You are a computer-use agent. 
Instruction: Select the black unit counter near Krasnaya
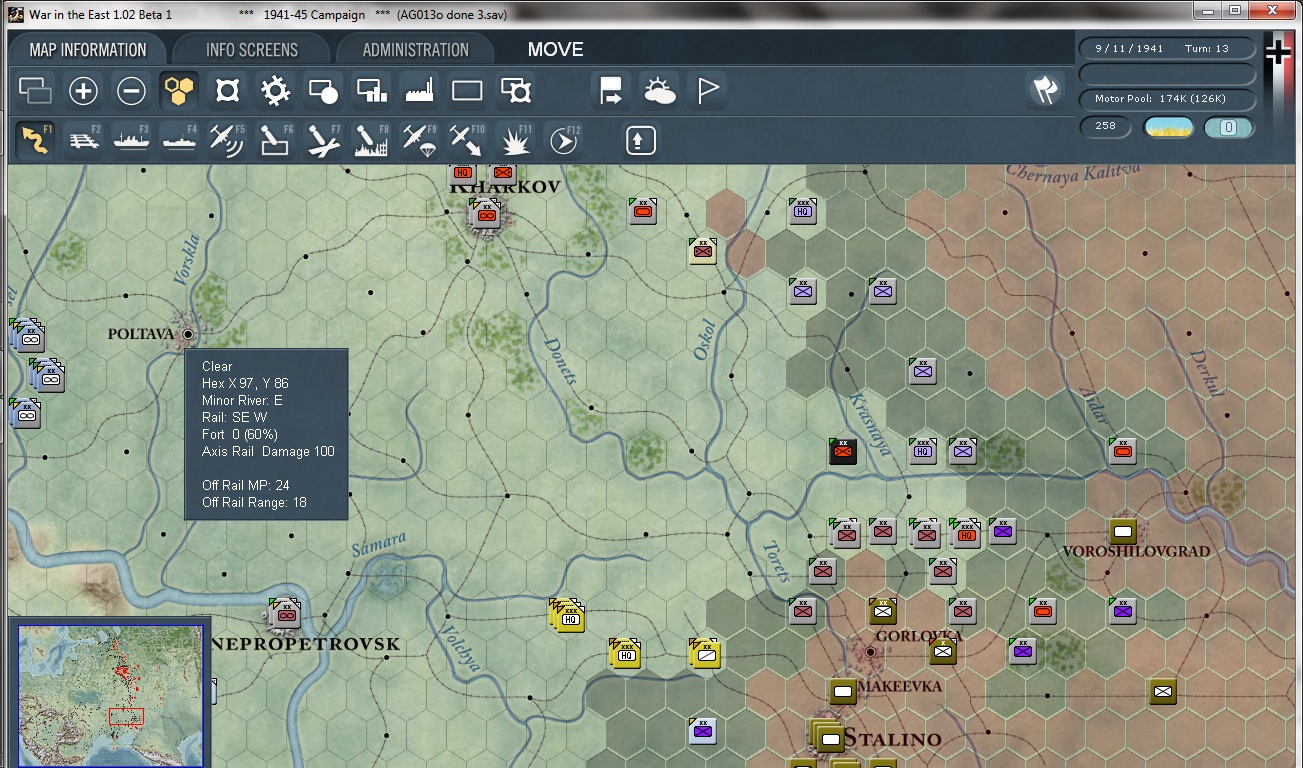tap(843, 451)
